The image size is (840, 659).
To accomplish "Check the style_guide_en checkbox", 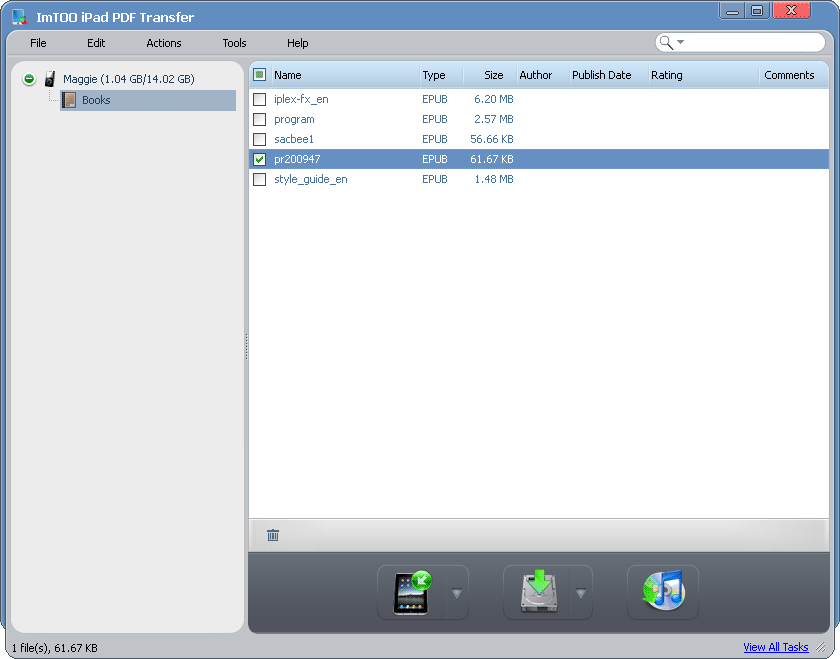I will click(259, 179).
